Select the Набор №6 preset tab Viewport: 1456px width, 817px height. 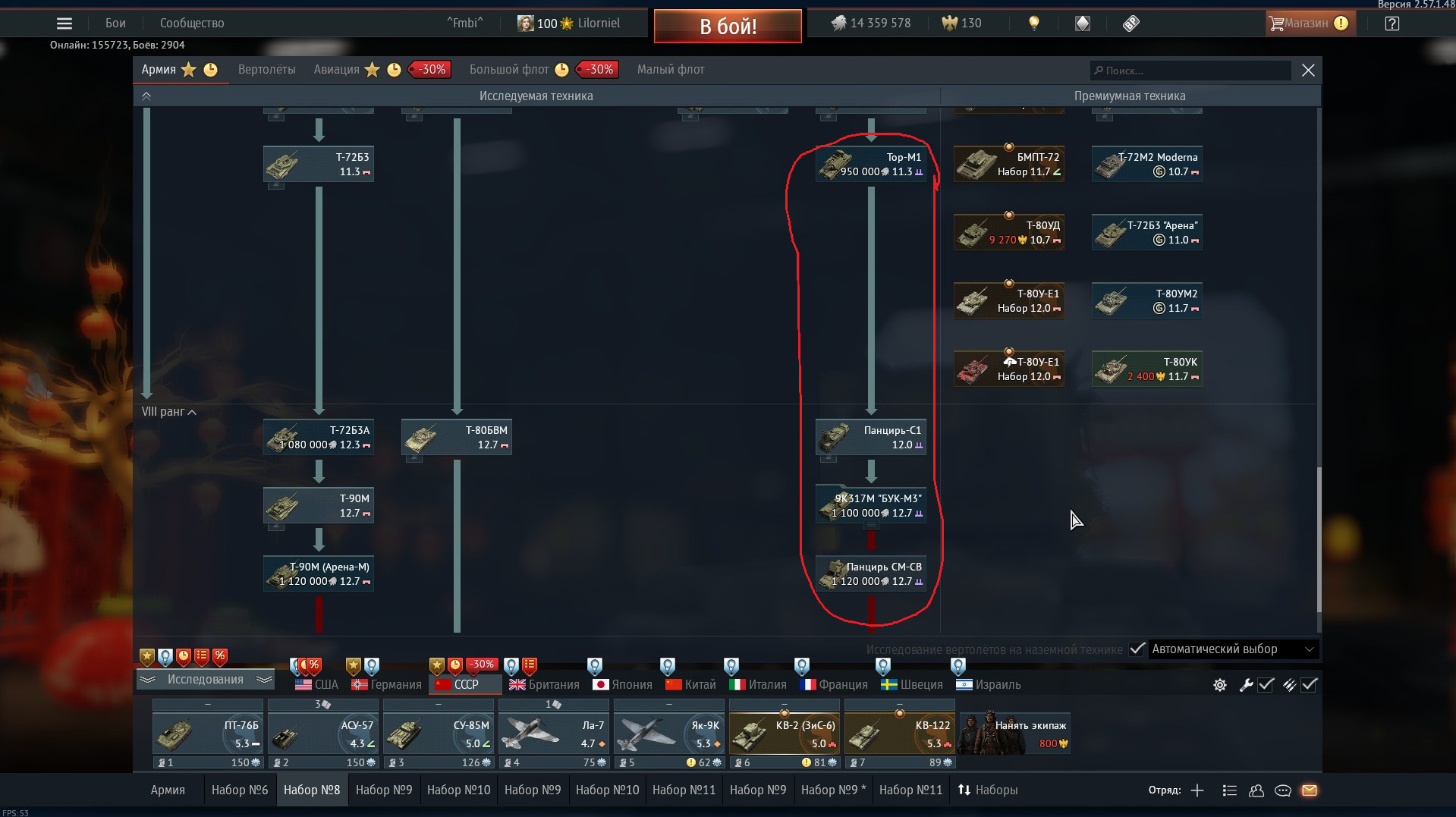pos(240,790)
